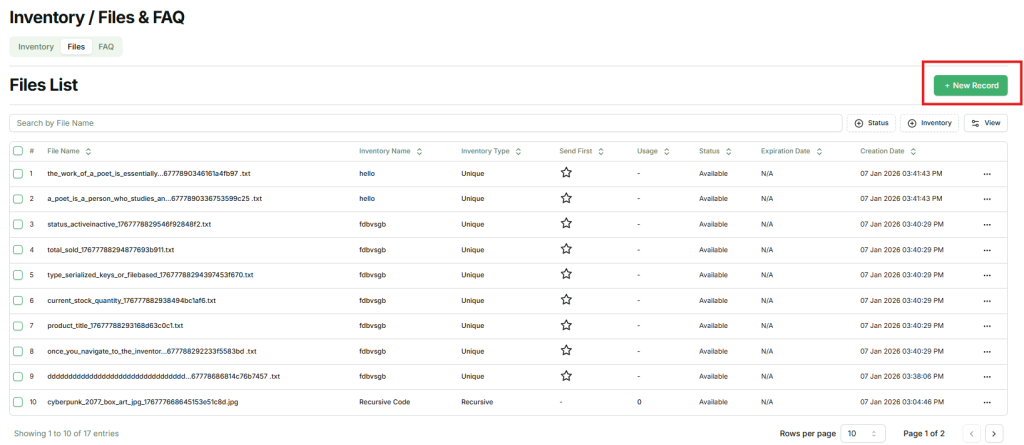Toggle Send First star on row 9

tap(566, 376)
